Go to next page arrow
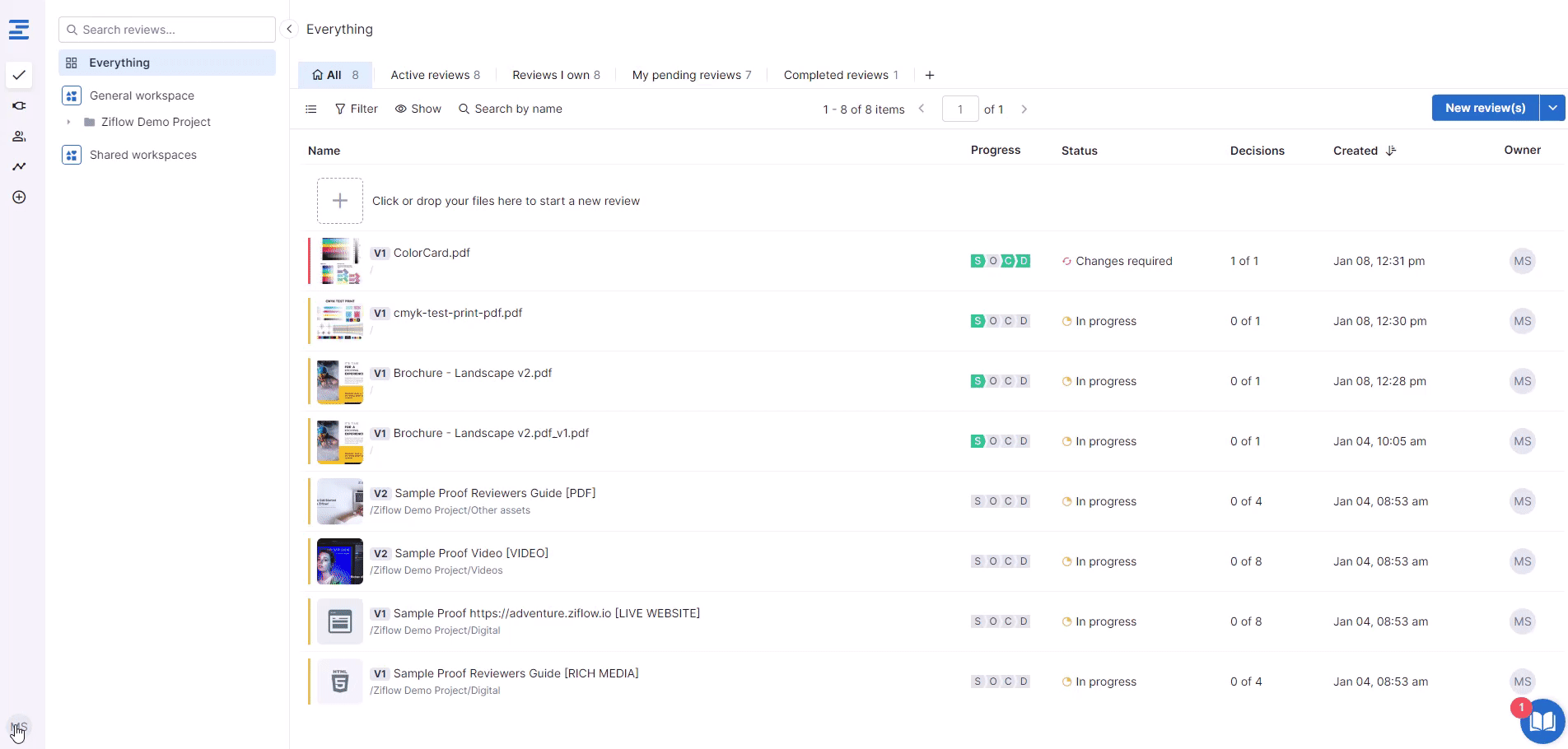The image size is (1568, 749). [1024, 109]
